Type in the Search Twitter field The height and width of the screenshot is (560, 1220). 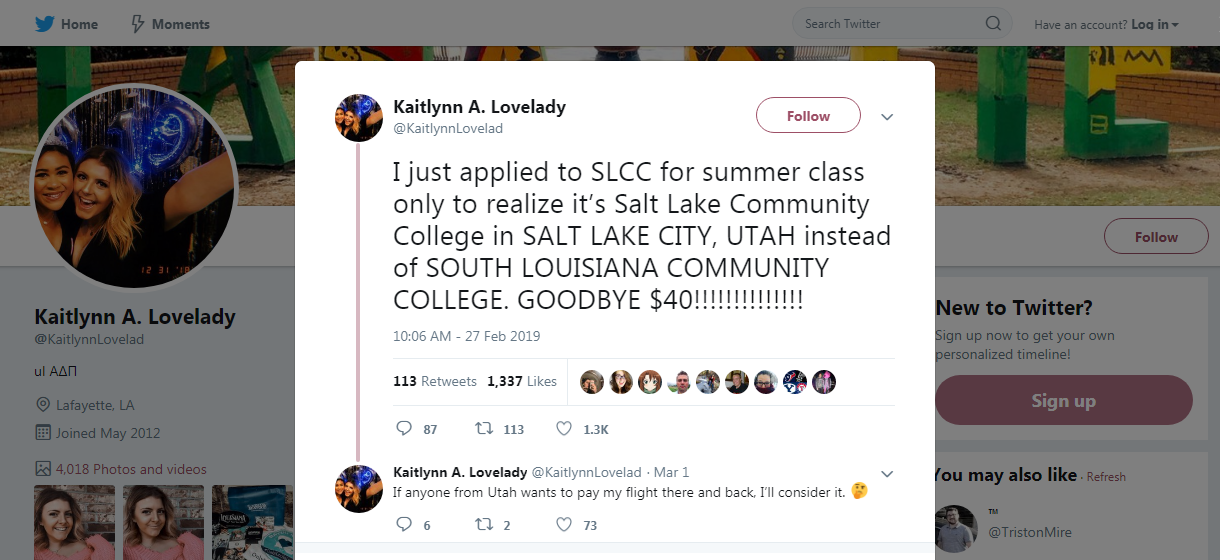pyautogui.click(x=890, y=24)
